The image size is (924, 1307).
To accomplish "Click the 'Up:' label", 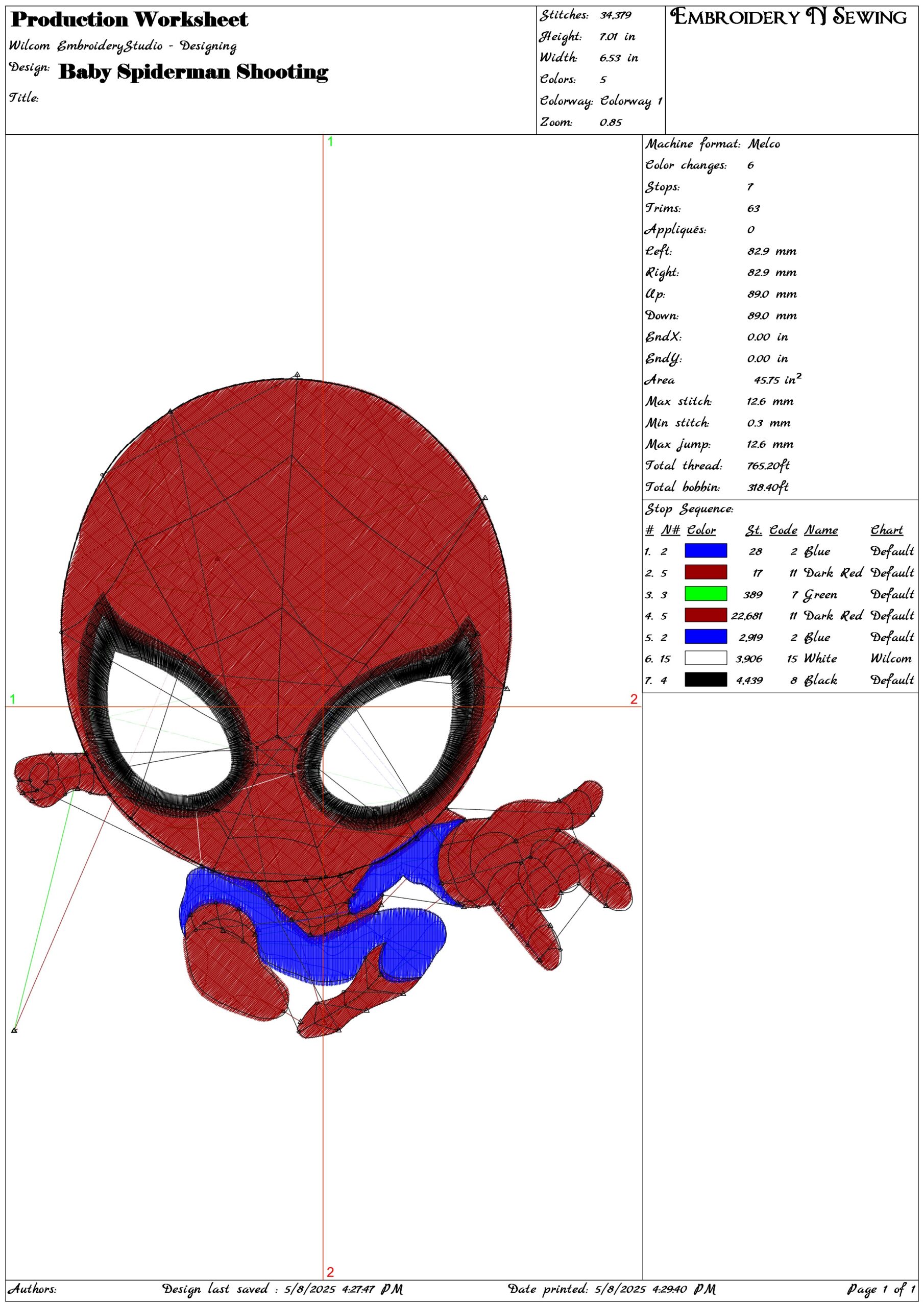I will click(655, 294).
